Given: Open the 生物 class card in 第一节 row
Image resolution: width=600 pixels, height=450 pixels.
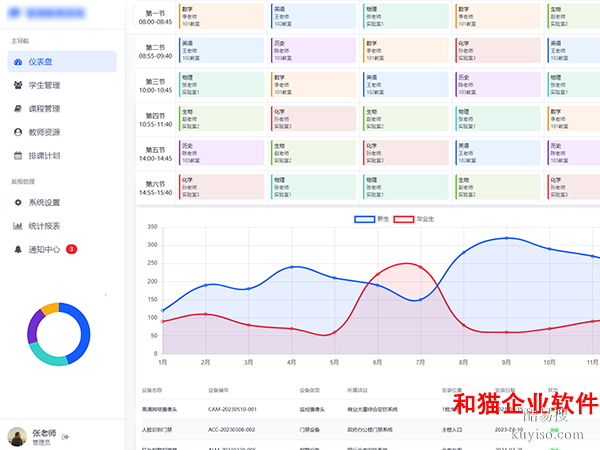Looking at the screenshot, I should coord(574,16).
